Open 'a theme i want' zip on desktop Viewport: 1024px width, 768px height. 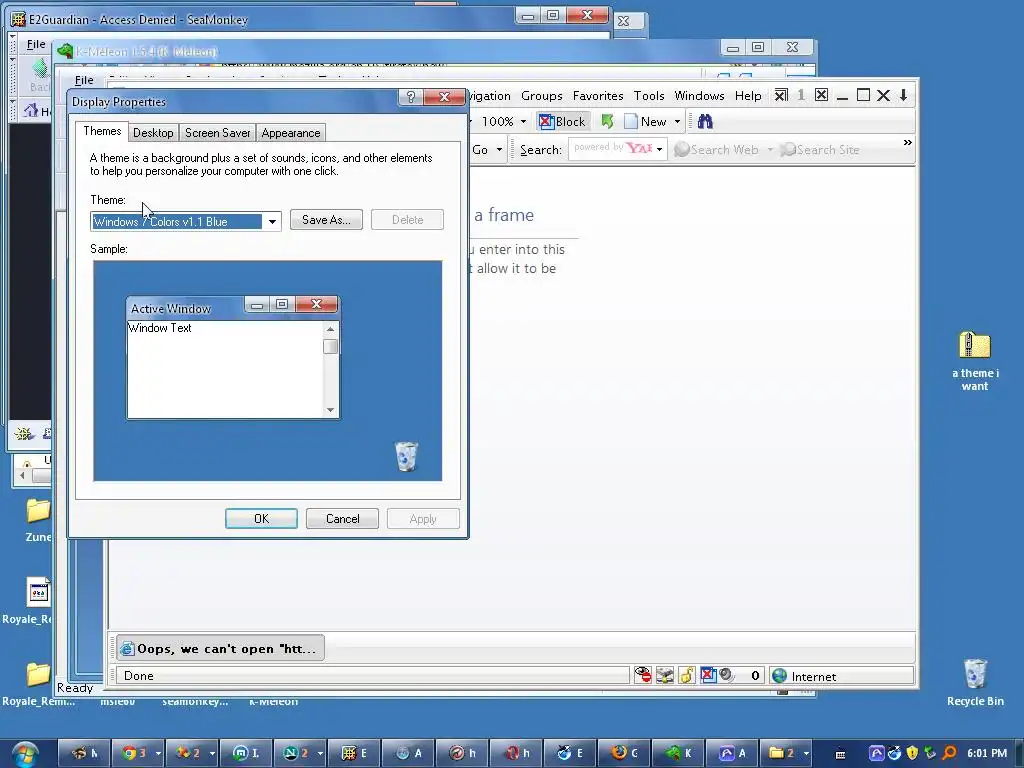tap(974, 361)
